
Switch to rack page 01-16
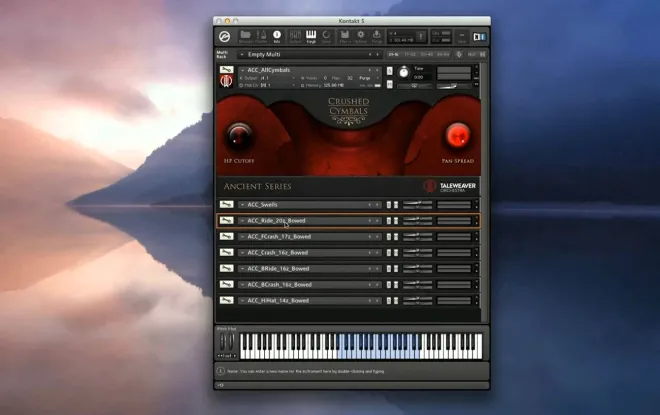coord(394,54)
